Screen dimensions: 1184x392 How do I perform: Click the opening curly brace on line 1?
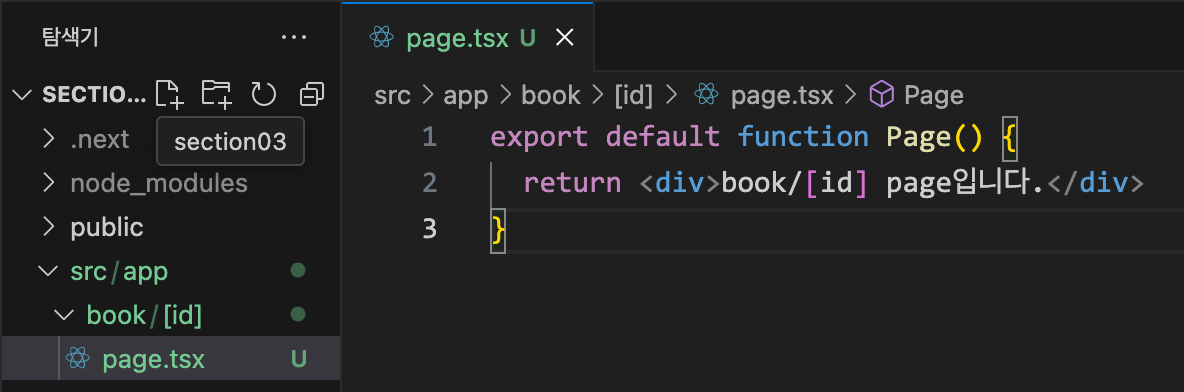(x=1010, y=139)
